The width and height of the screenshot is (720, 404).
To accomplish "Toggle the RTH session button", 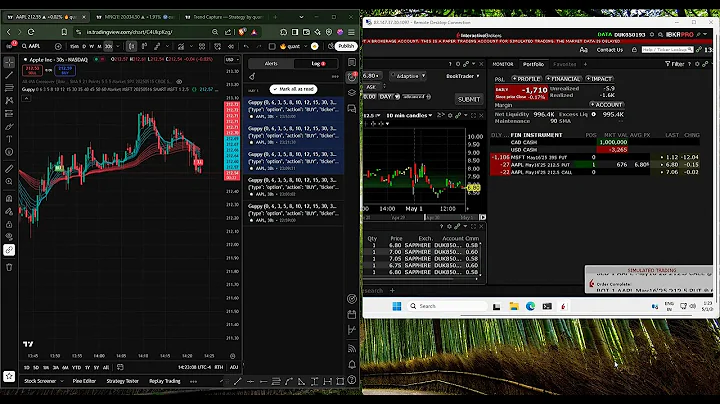I will tap(219, 367).
